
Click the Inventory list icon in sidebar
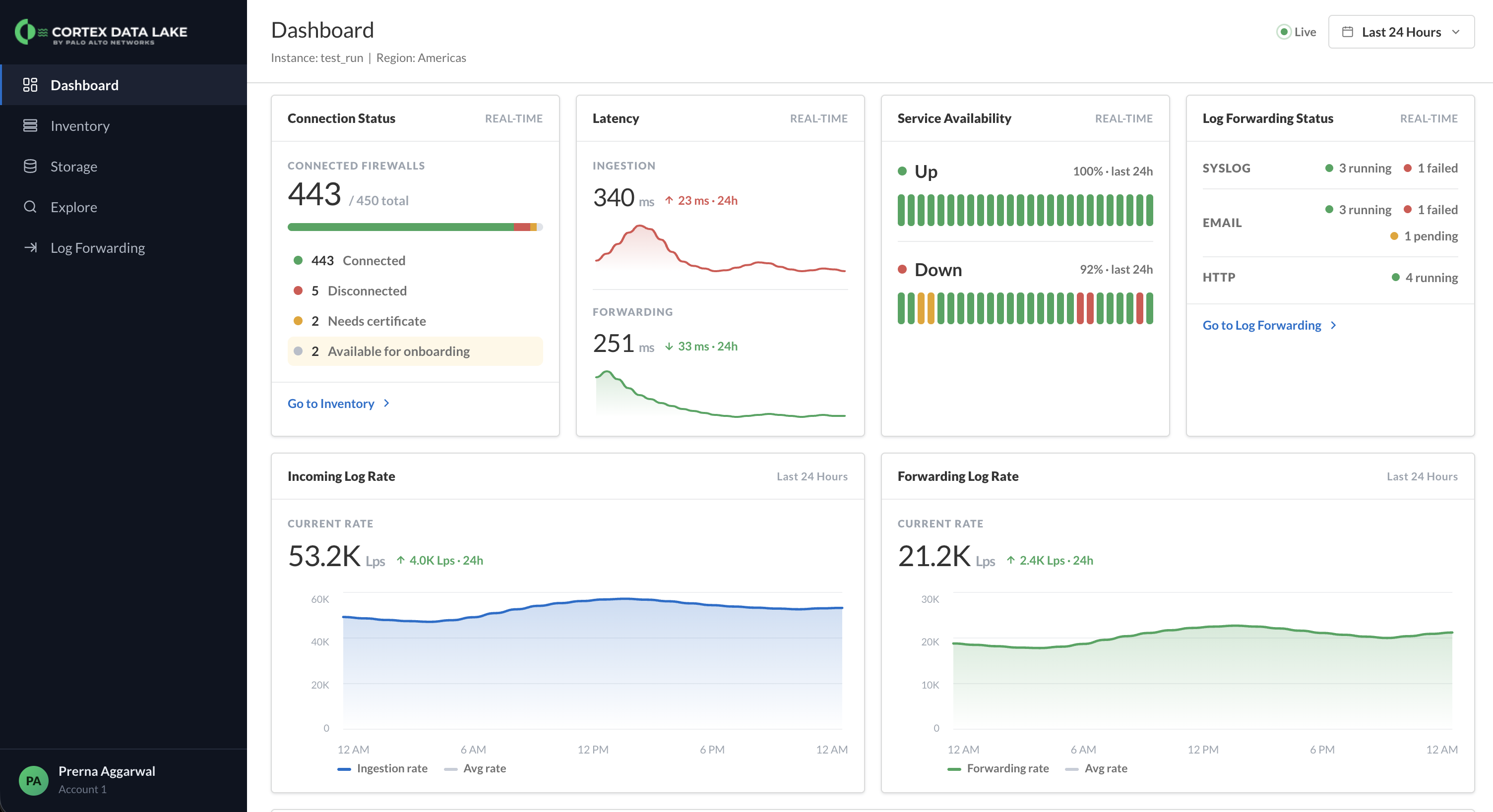point(30,126)
